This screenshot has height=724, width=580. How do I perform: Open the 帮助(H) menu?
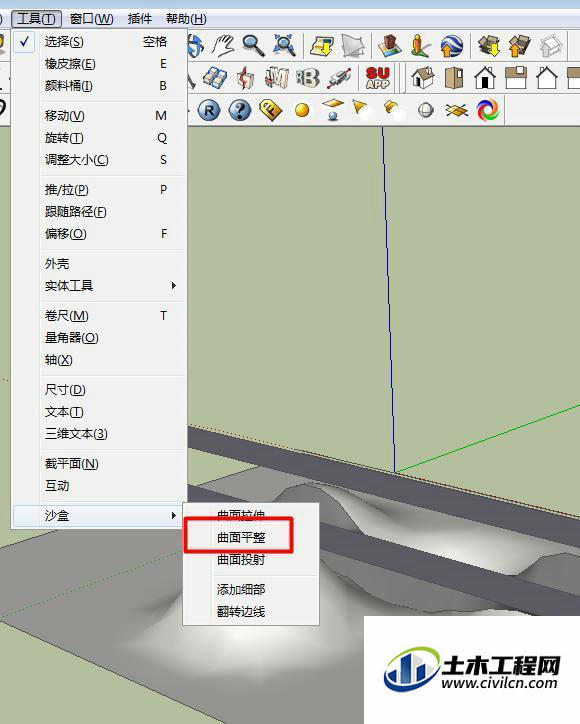point(186,19)
